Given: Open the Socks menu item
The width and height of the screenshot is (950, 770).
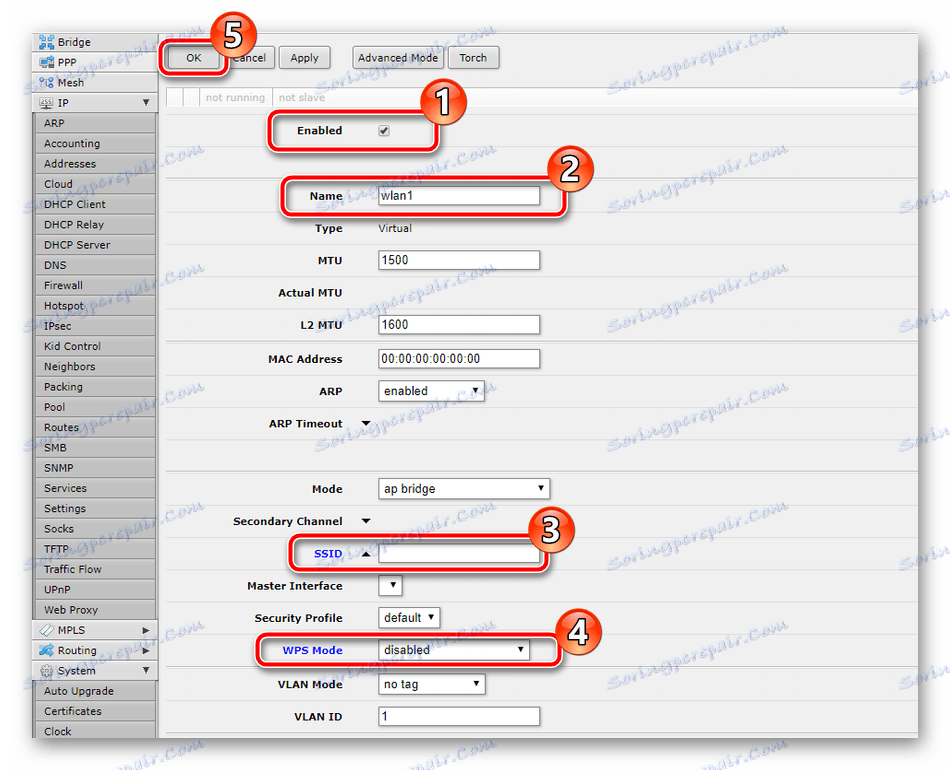Looking at the screenshot, I should point(95,529).
